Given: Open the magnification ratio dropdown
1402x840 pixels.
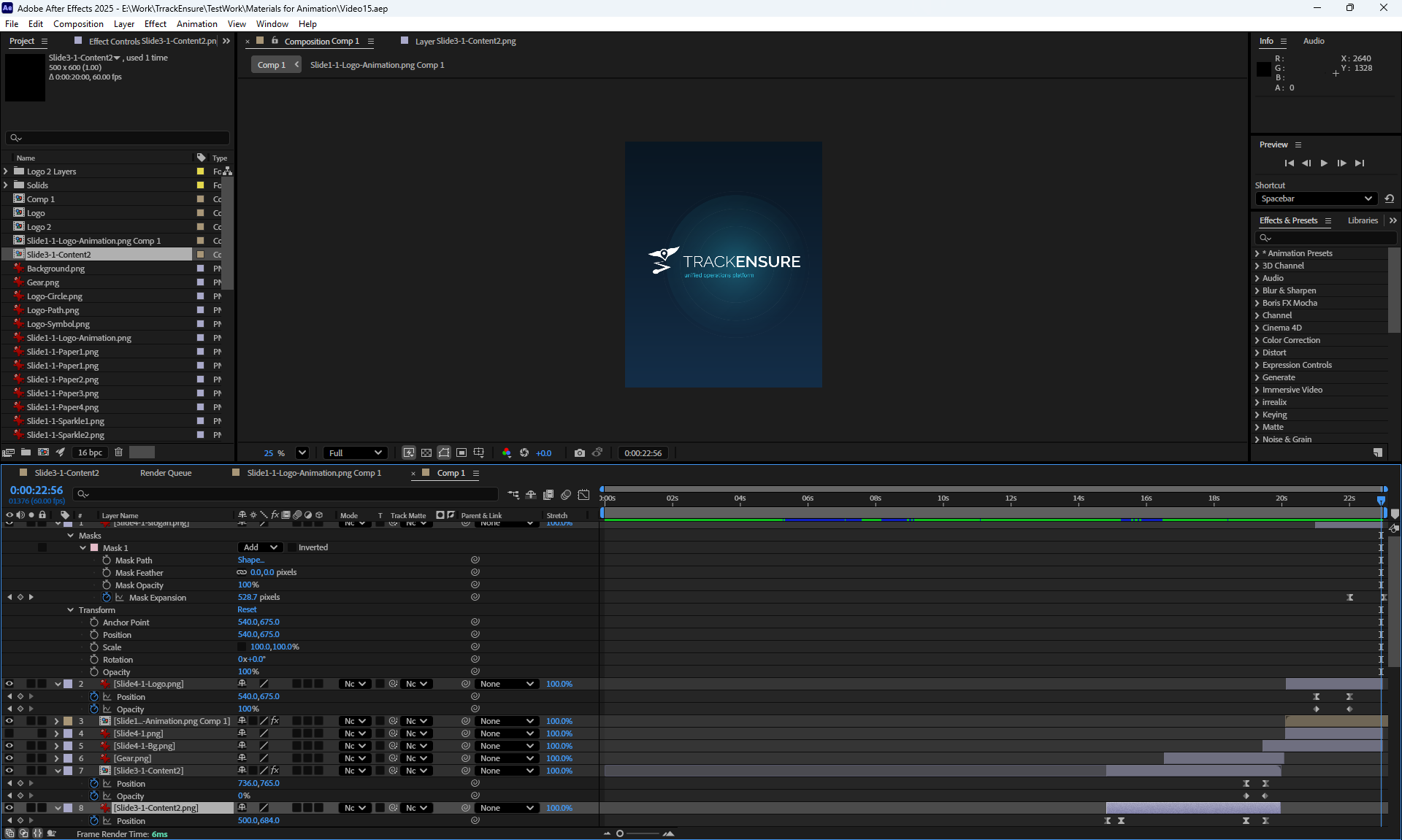Looking at the screenshot, I should point(302,453).
